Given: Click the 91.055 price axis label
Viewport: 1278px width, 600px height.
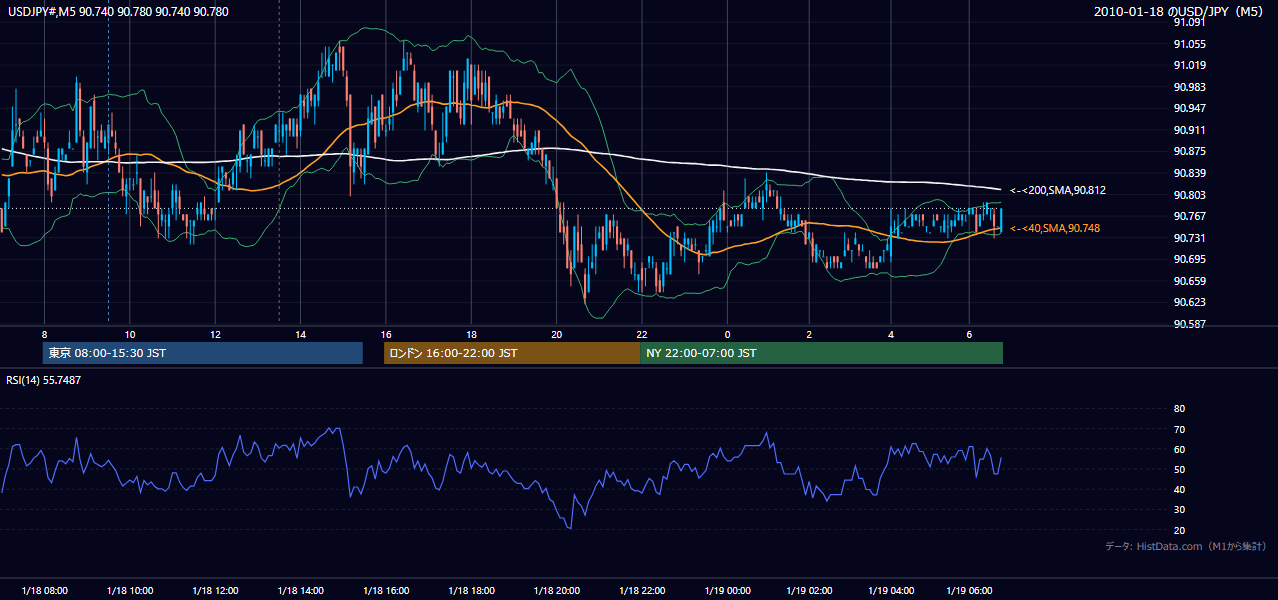Looking at the screenshot, I should (1189, 44).
